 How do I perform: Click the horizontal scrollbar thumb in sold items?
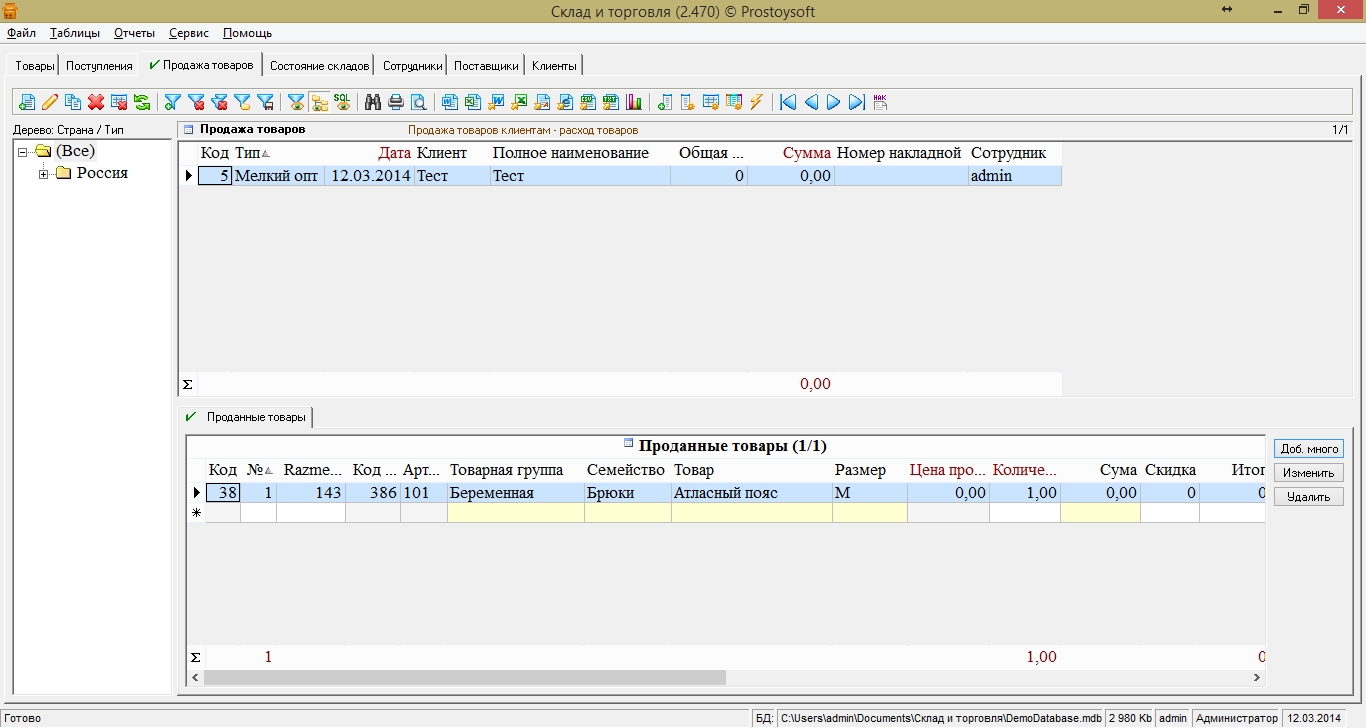(465, 678)
